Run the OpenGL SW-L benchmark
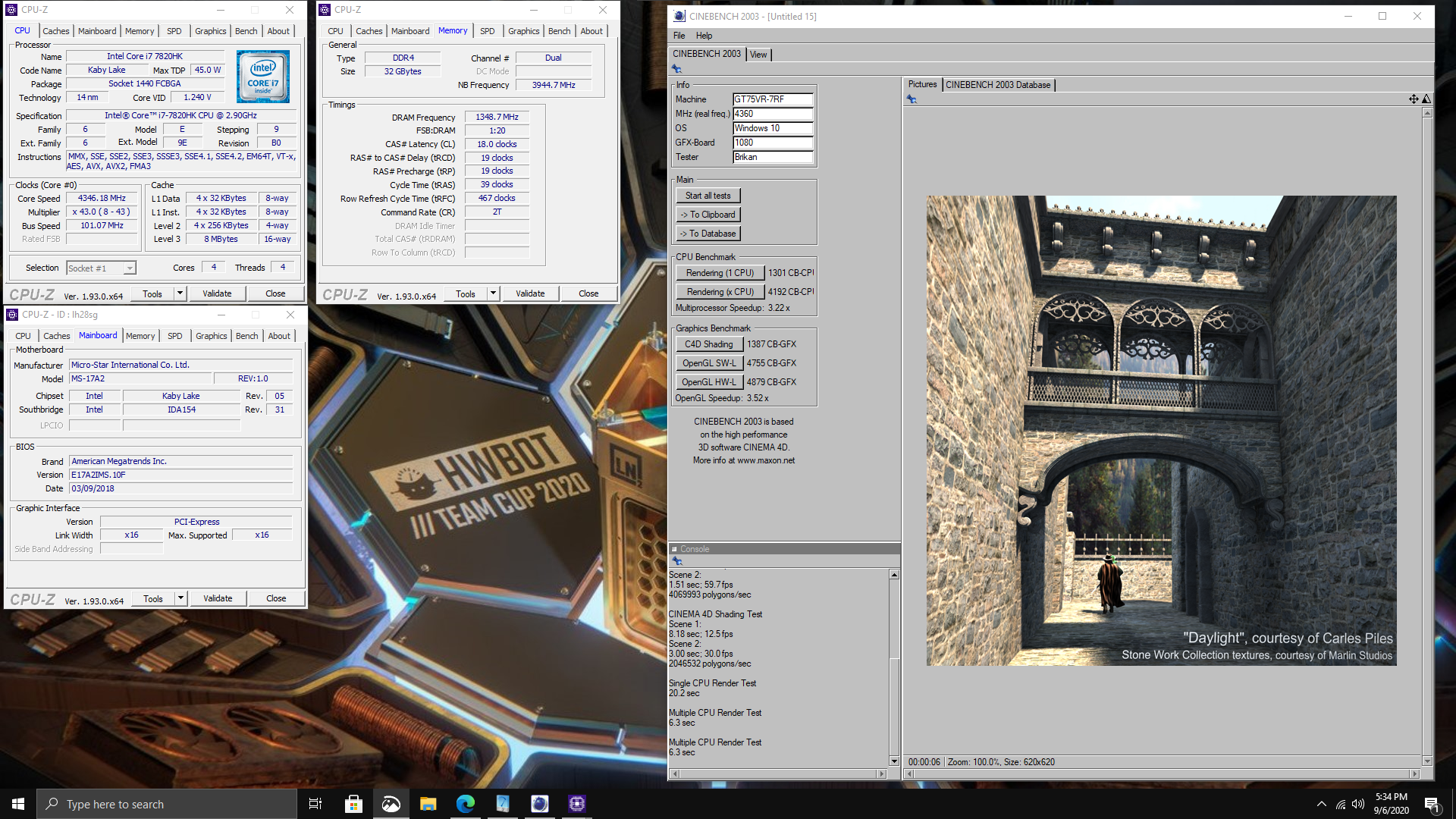This screenshot has width=1456, height=819. pyautogui.click(x=708, y=363)
